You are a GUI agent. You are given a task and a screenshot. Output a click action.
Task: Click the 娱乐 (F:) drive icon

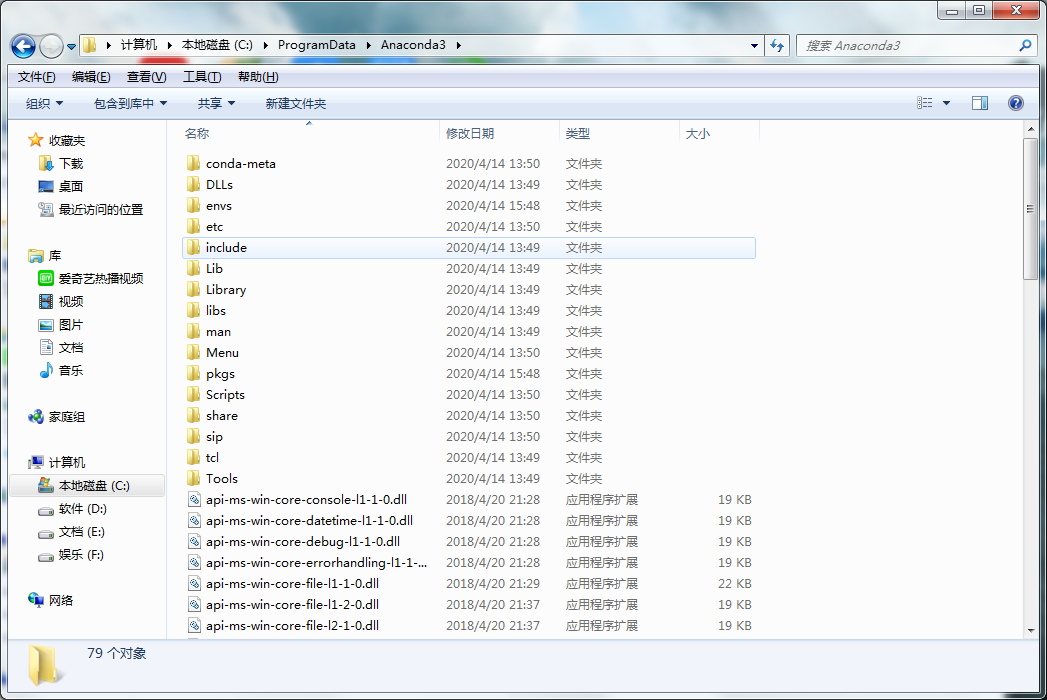pos(45,555)
